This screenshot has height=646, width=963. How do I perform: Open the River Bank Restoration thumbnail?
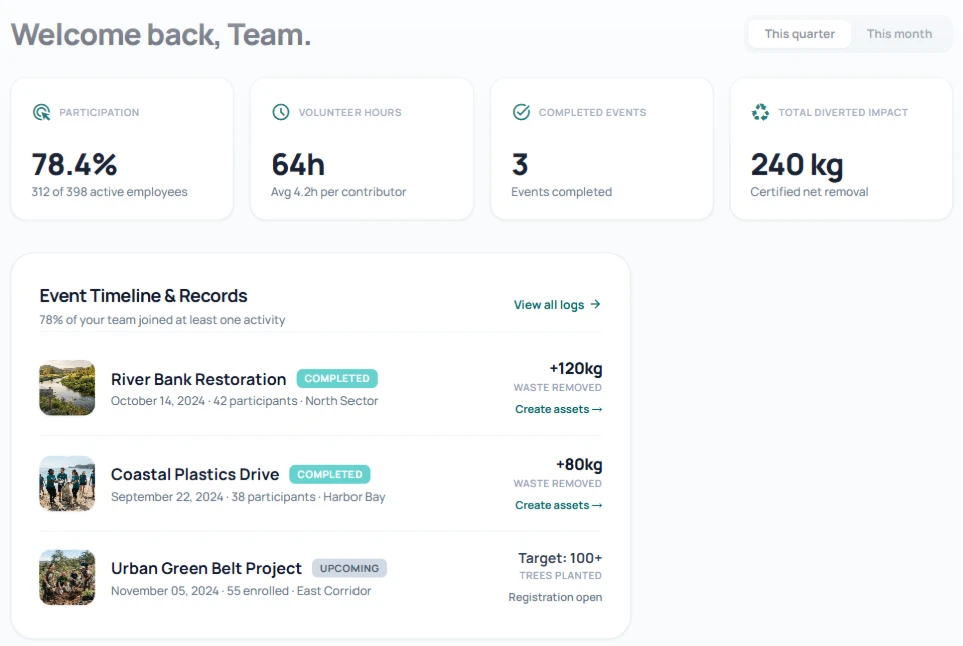click(x=67, y=387)
